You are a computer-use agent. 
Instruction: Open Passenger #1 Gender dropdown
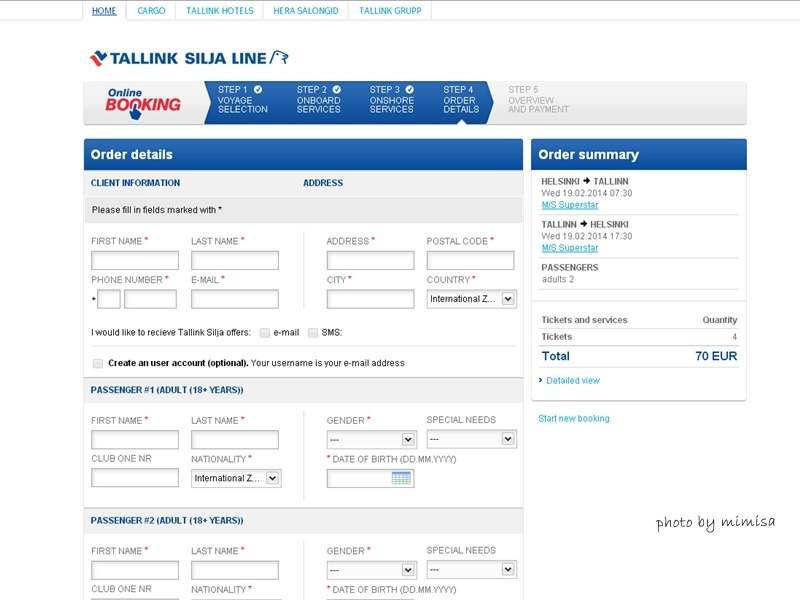pyautogui.click(x=371, y=439)
